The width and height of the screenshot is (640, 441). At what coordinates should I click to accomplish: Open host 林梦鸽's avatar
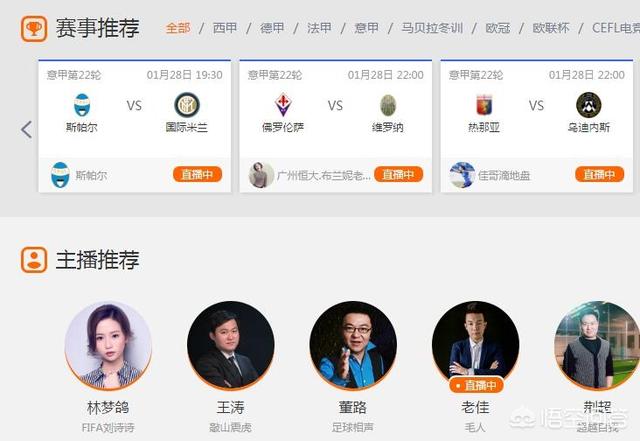click(x=109, y=345)
